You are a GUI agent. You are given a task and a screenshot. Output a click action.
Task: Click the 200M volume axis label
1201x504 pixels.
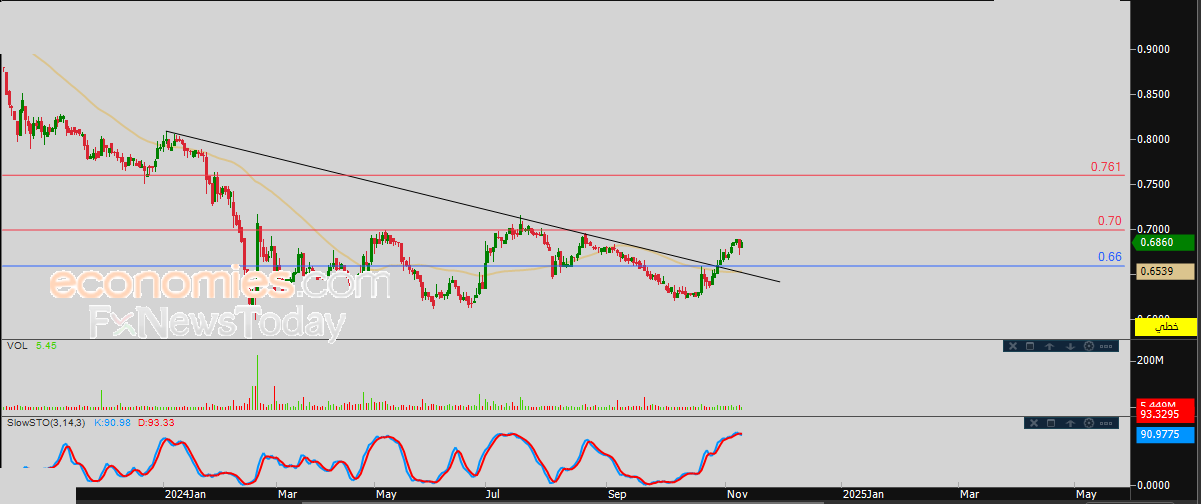coord(1152,360)
